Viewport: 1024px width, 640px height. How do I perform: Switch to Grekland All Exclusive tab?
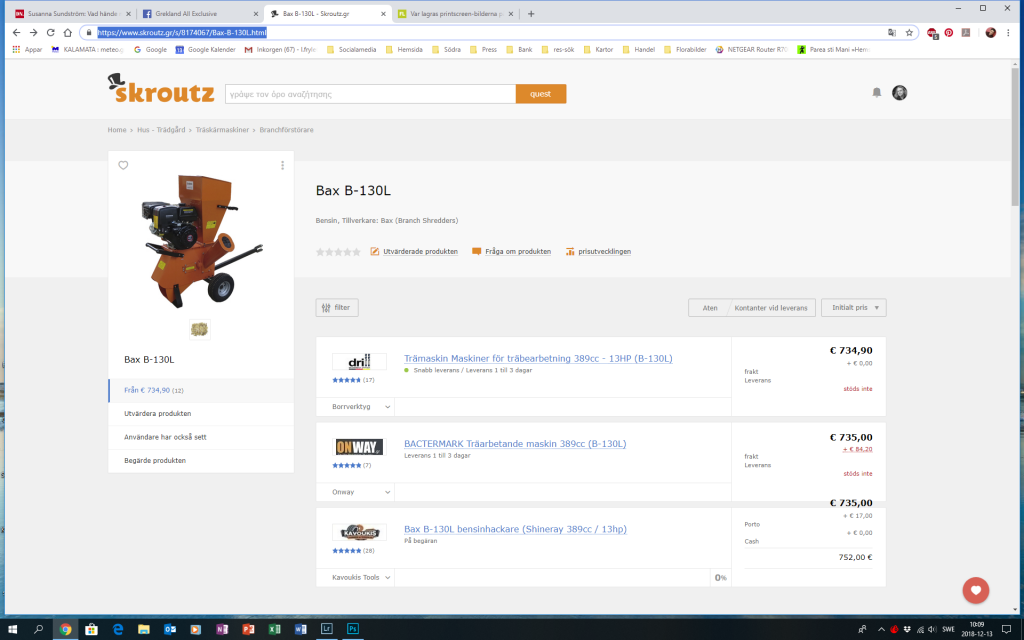(x=200, y=14)
